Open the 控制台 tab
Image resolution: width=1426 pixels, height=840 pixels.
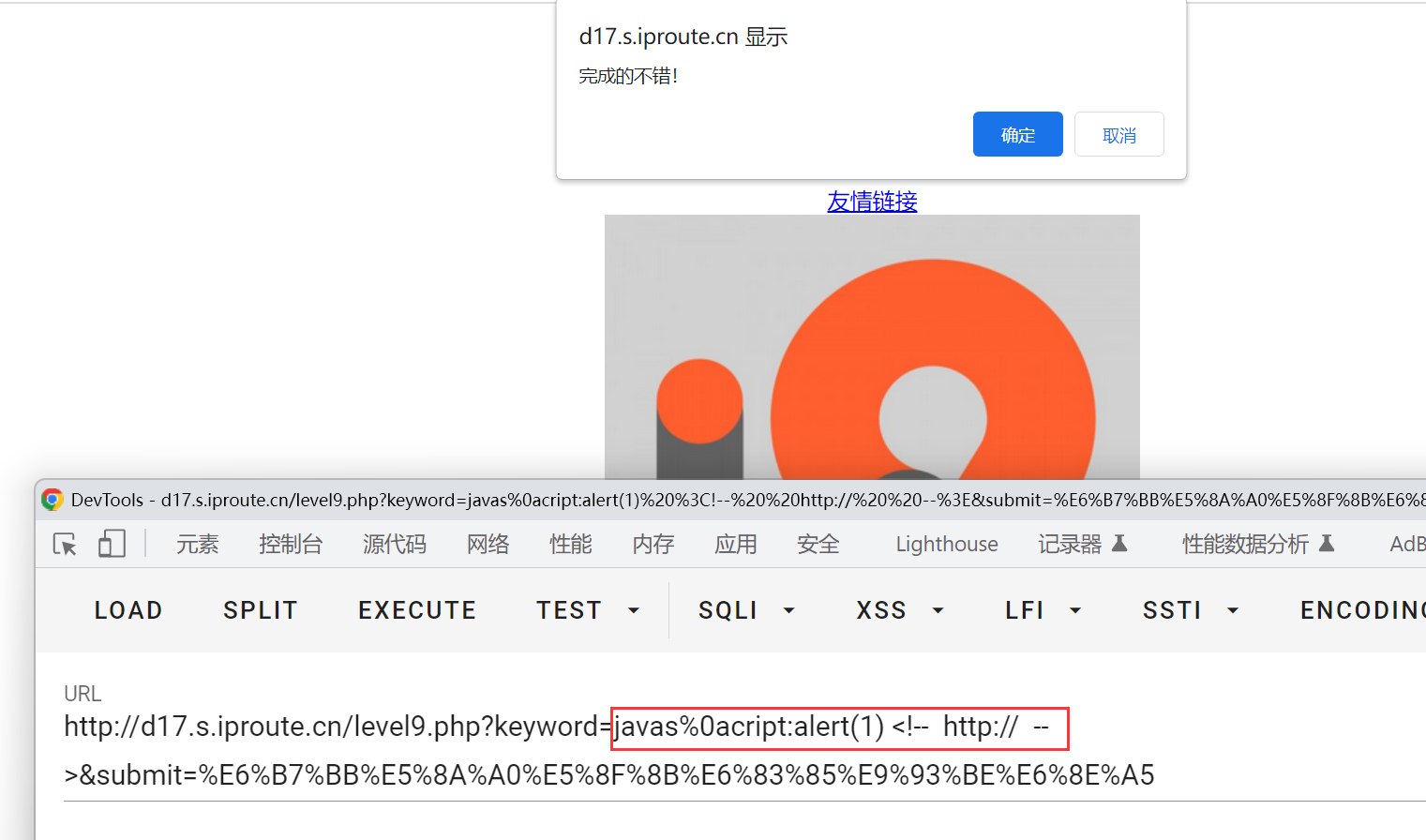pyautogui.click(x=291, y=544)
